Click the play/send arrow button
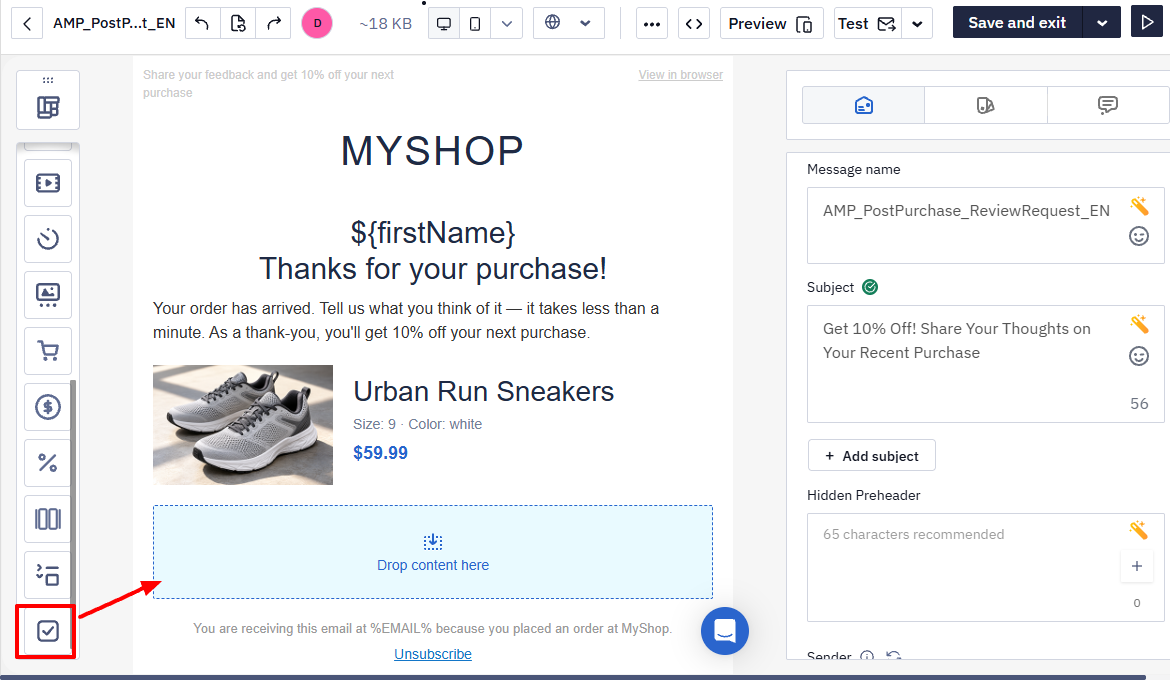This screenshot has height=680, width=1170. (x=1147, y=23)
